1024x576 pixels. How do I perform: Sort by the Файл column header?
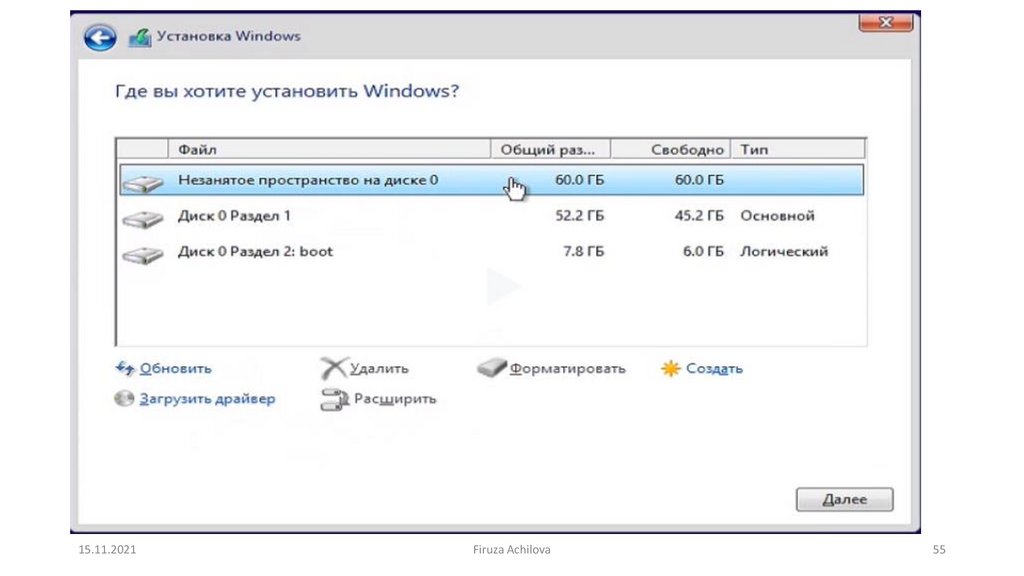(330, 150)
